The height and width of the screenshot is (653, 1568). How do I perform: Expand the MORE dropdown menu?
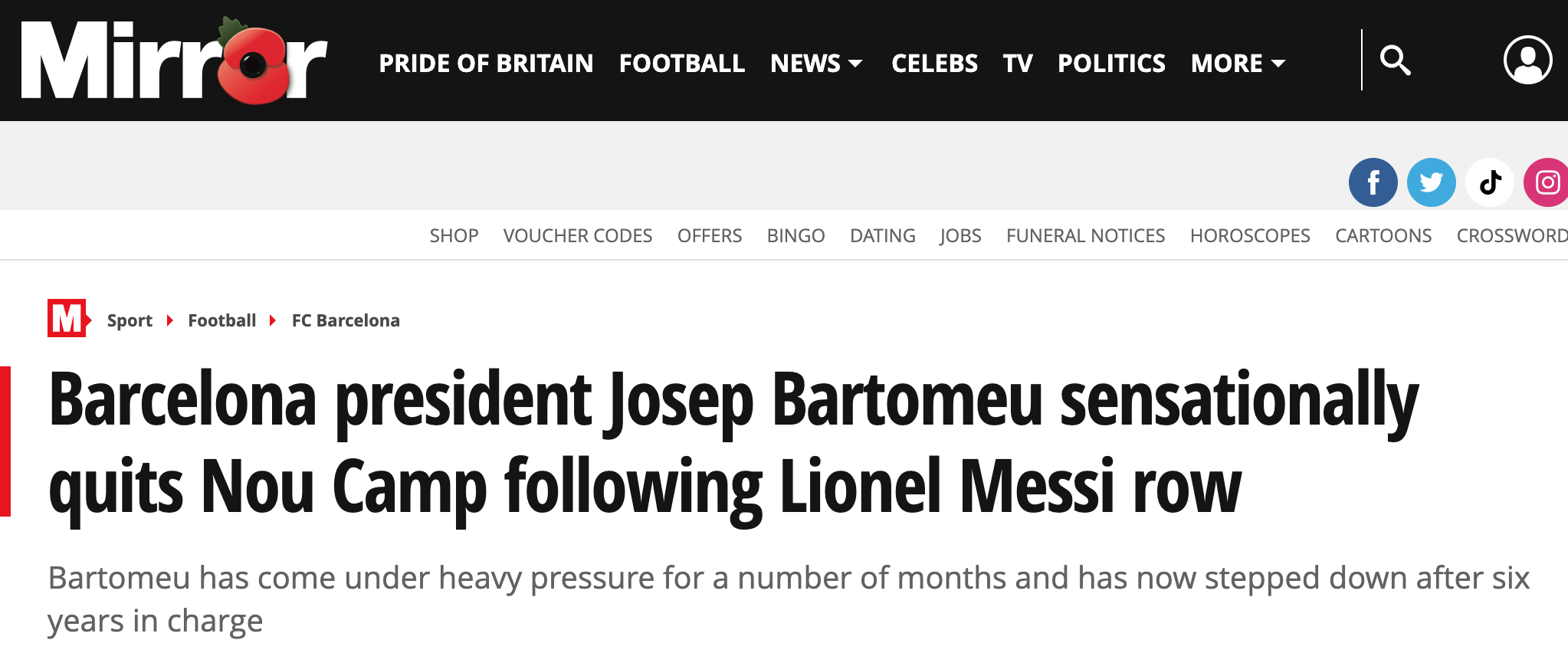[x=1238, y=63]
